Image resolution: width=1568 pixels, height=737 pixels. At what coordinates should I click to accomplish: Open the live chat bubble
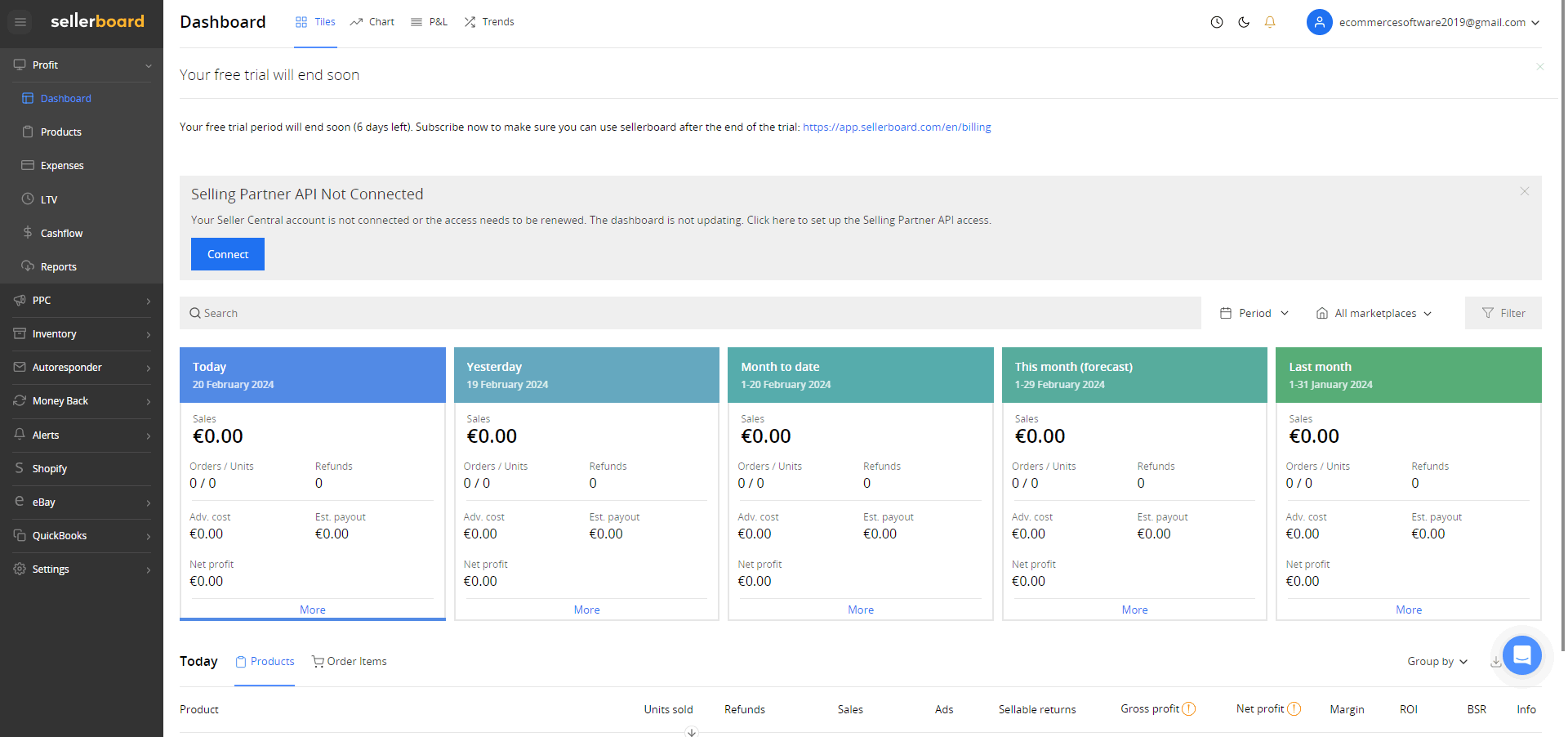point(1521,654)
